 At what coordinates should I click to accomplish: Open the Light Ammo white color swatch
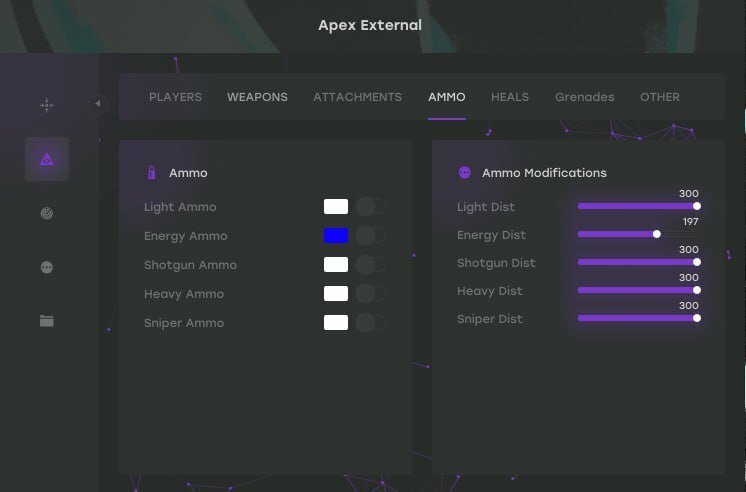click(x=336, y=207)
